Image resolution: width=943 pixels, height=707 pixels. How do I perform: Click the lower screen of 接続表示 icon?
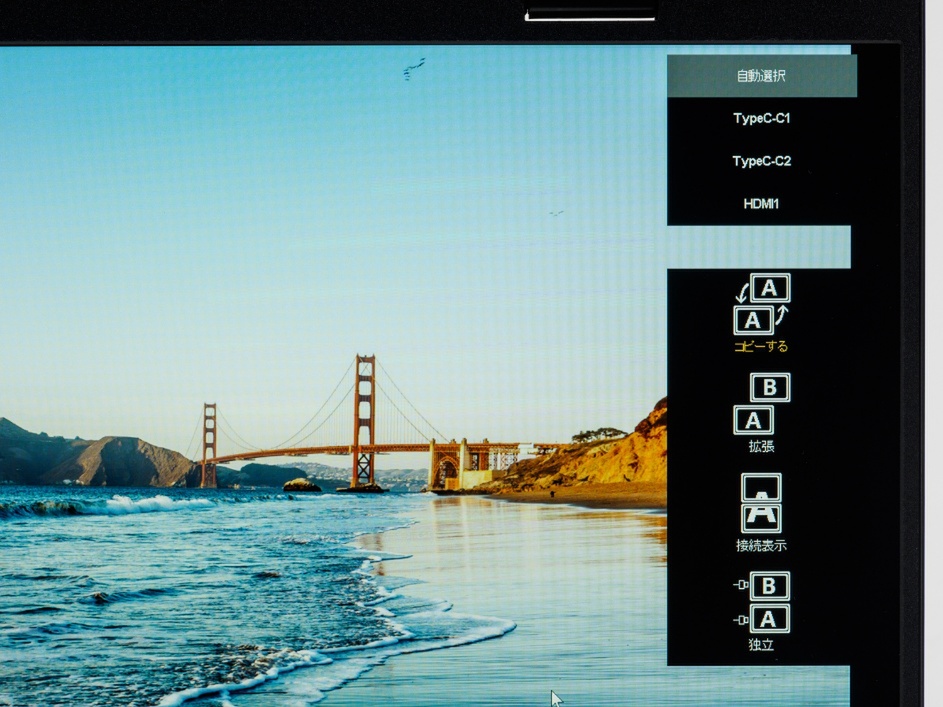coord(761,518)
